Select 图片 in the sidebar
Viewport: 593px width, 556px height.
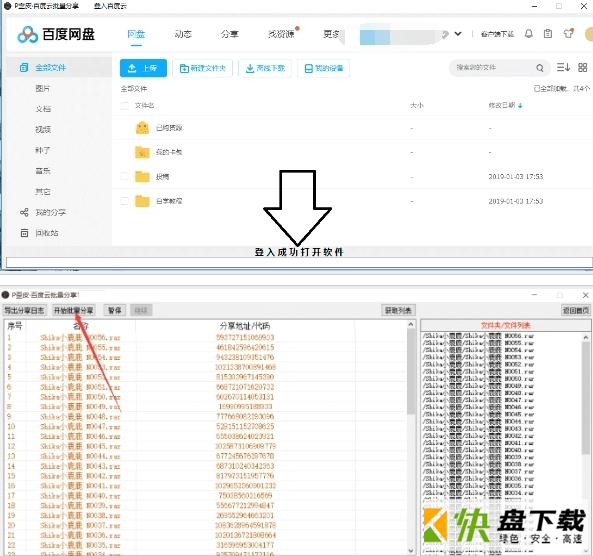click(42, 89)
